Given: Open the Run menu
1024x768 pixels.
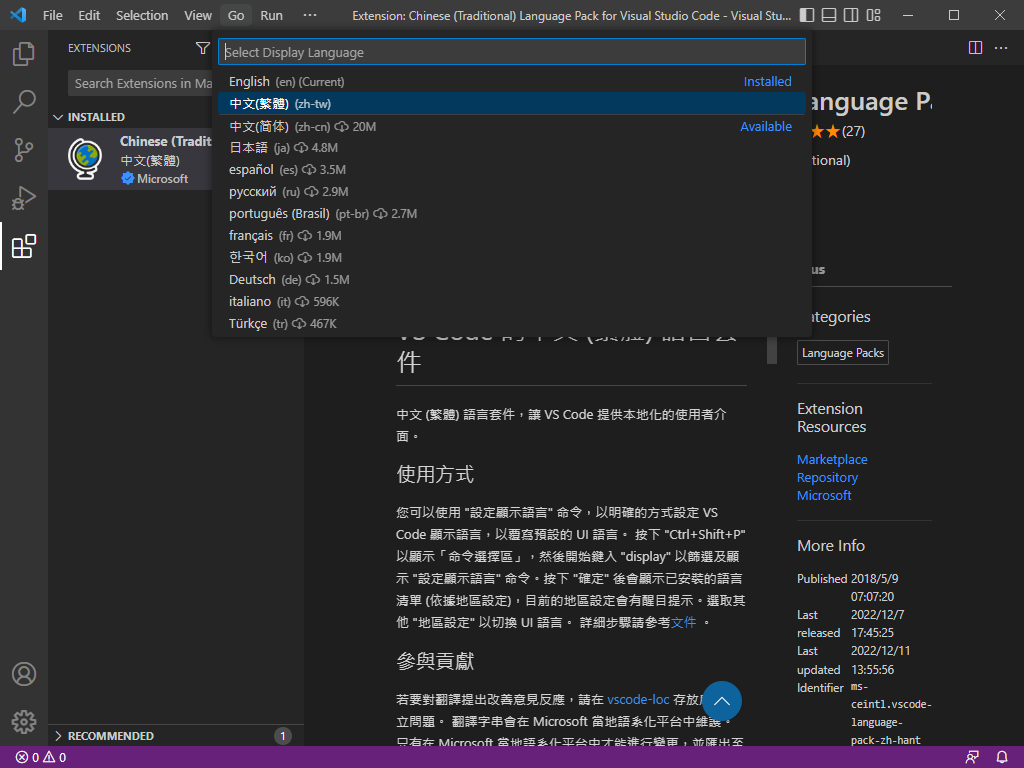Looking at the screenshot, I should (x=272, y=15).
